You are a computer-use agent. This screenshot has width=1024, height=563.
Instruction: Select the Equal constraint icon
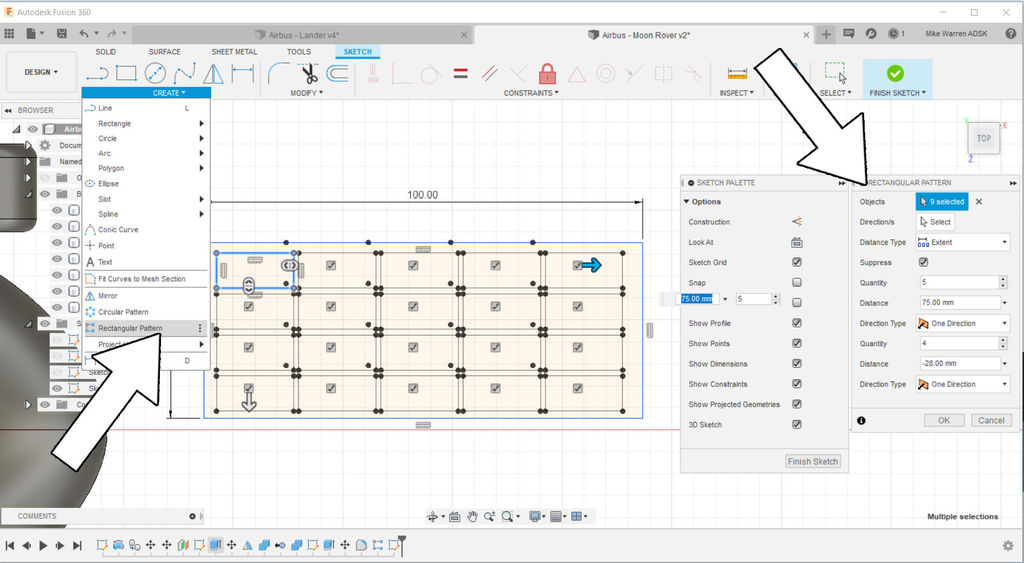(460, 73)
